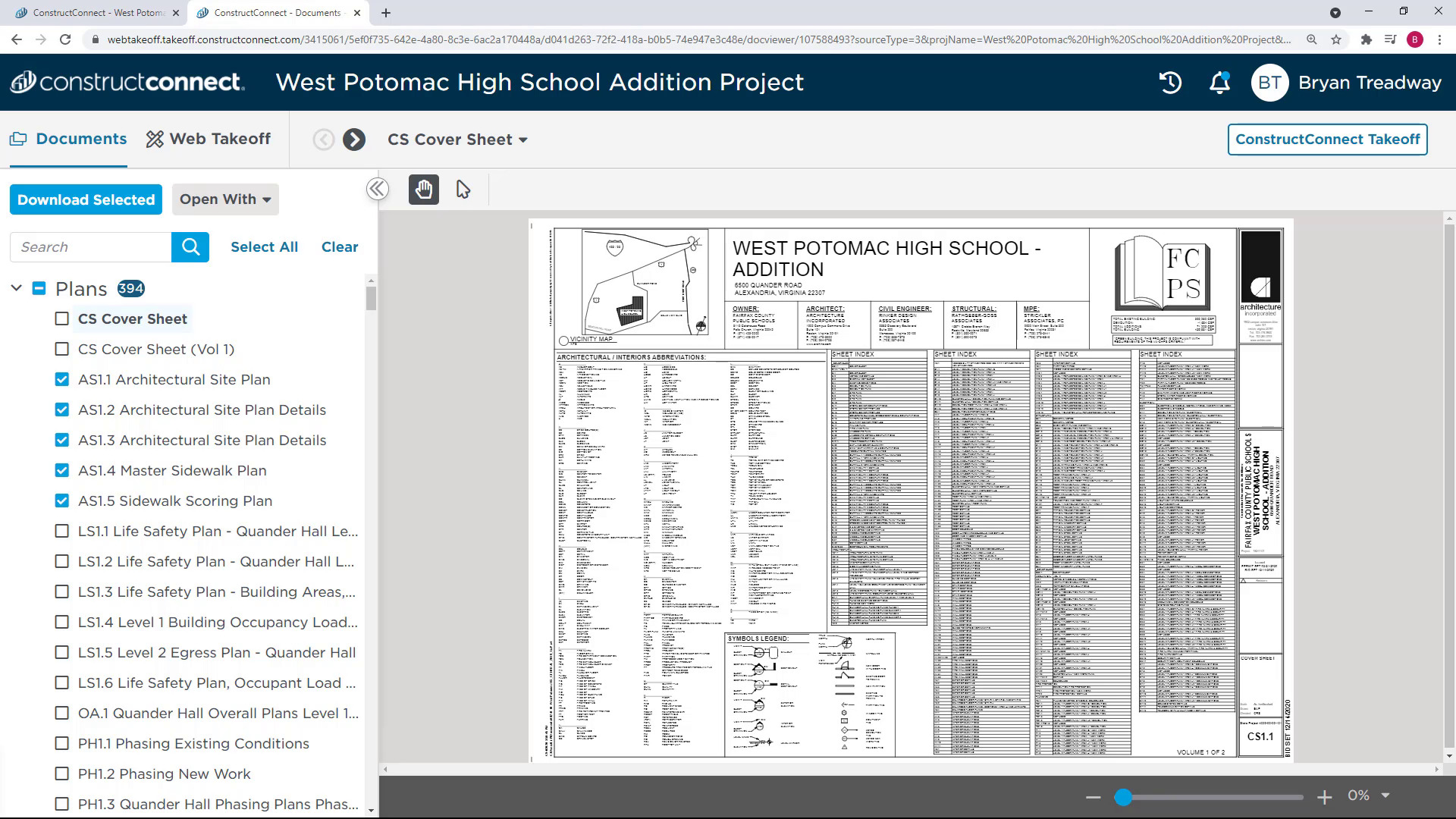Image resolution: width=1456 pixels, height=819 pixels.
Task: Check the CS Cover Sheet checkbox
Action: pos(62,318)
